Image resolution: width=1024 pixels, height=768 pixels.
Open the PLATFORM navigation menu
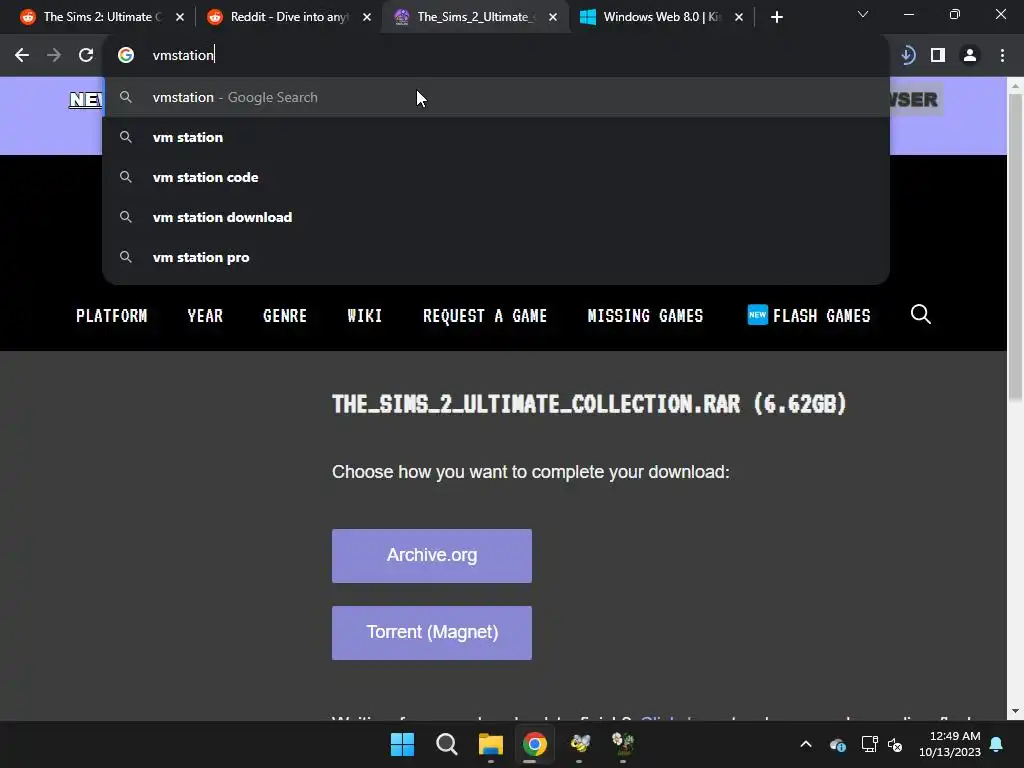pyautogui.click(x=112, y=315)
